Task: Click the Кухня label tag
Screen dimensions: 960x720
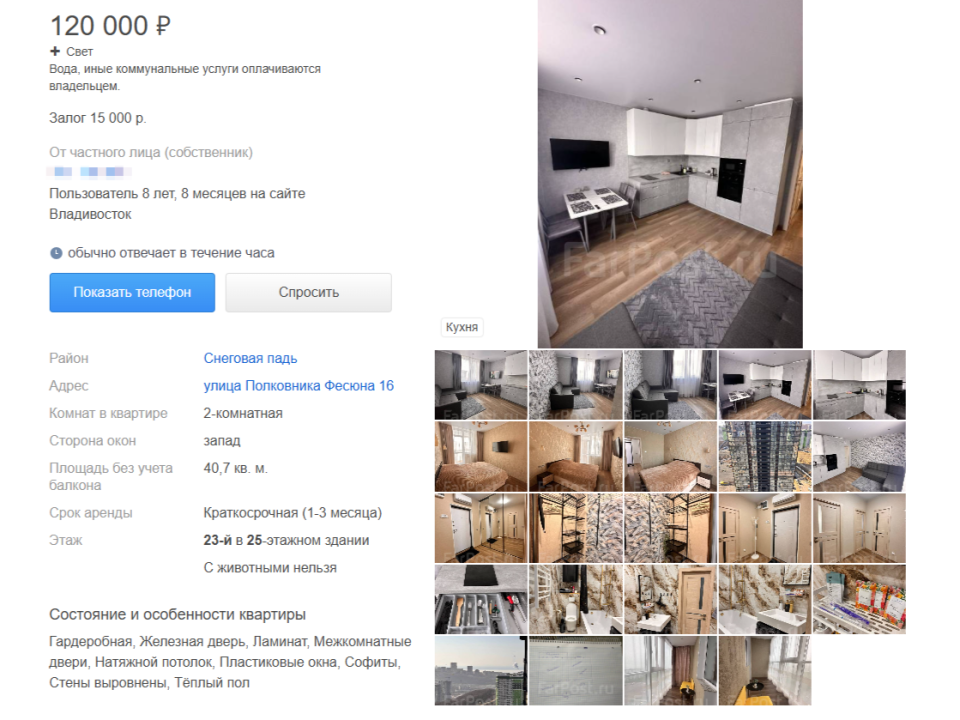Action: (462, 327)
